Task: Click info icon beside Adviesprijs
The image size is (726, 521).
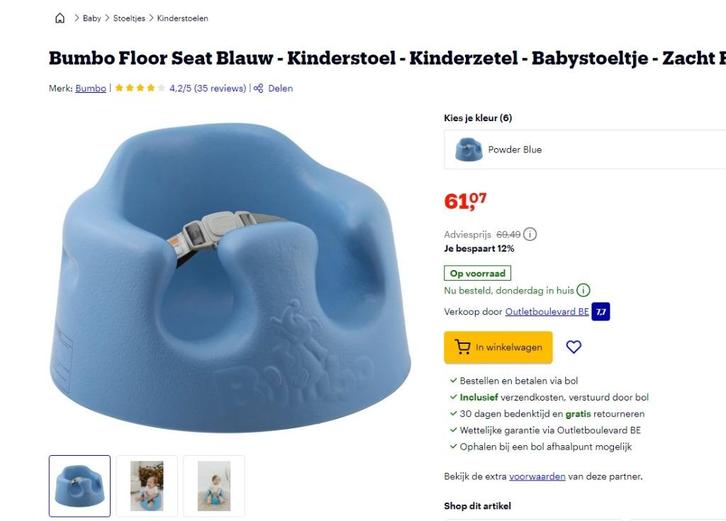Action: click(530, 234)
